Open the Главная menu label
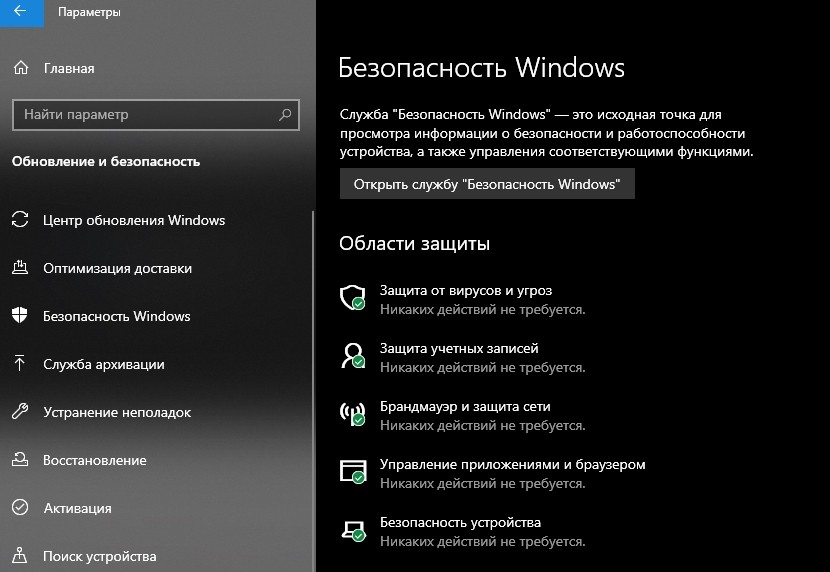830x572 pixels. tap(69, 68)
